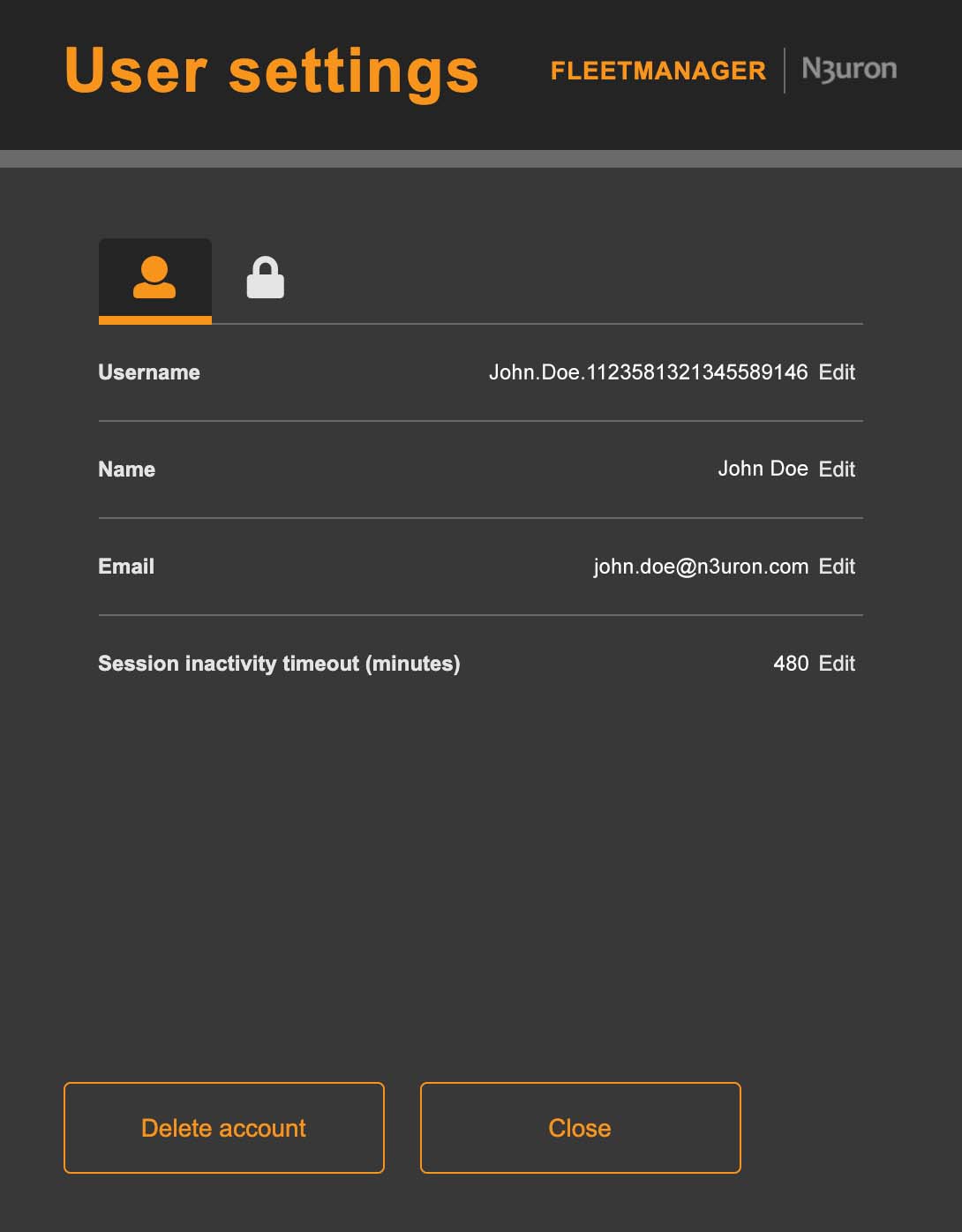Edit the Session inactivity timeout value
The width and height of the screenshot is (962, 1232).
click(837, 663)
